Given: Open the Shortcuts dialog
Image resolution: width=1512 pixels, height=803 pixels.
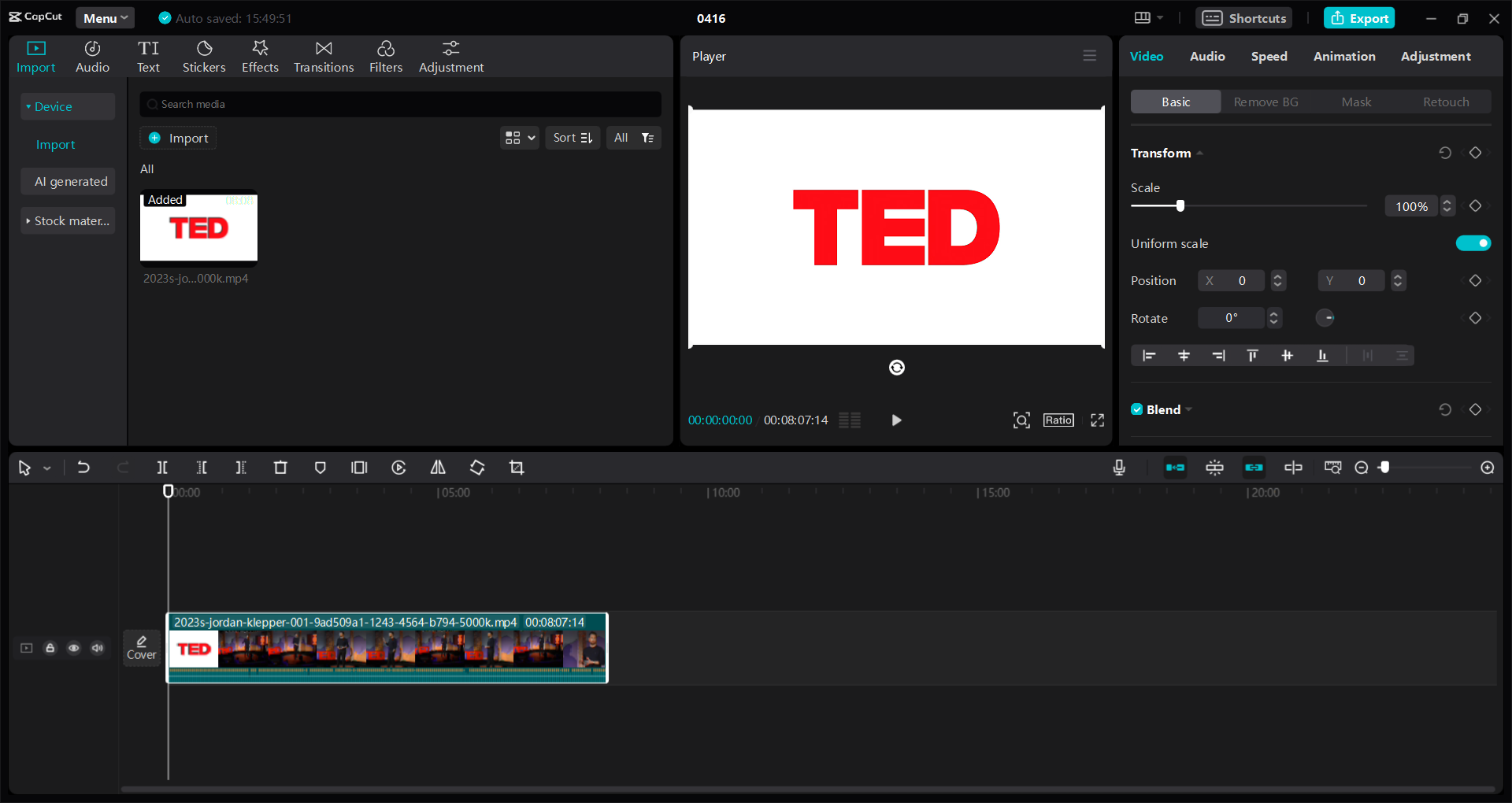Looking at the screenshot, I should pyautogui.click(x=1243, y=17).
